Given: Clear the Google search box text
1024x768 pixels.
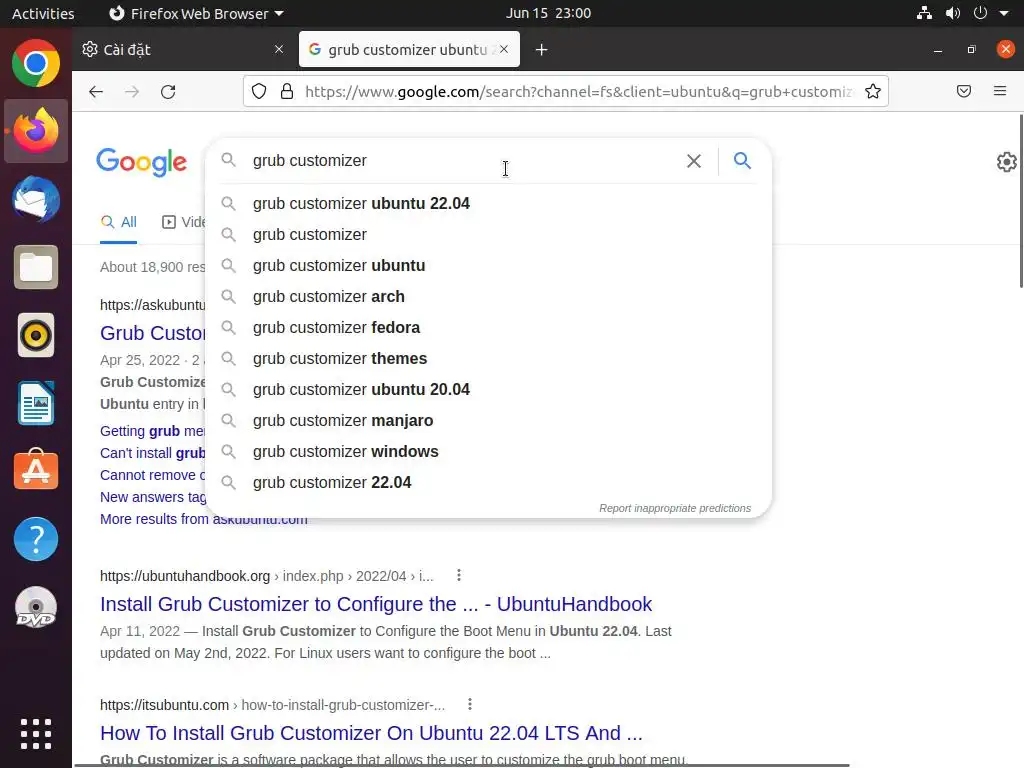Looking at the screenshot, I should (694, 161).
